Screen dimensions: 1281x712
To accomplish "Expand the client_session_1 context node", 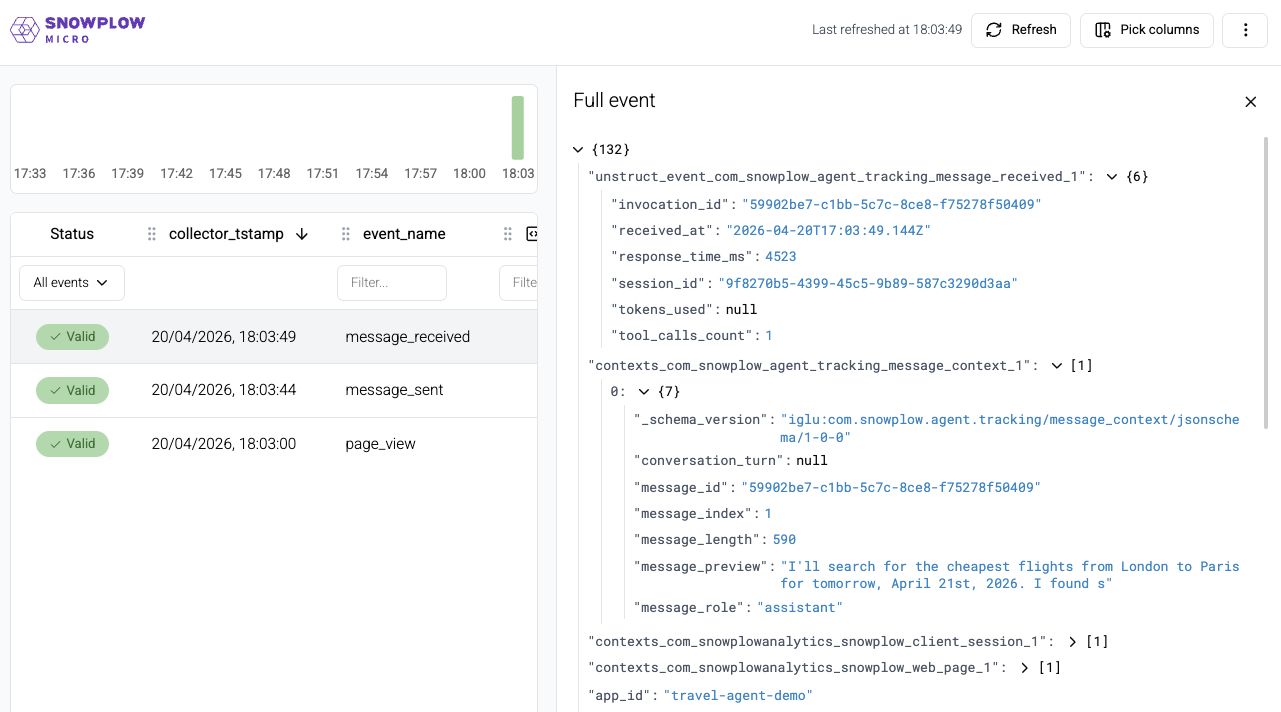I will (1072, 642).
